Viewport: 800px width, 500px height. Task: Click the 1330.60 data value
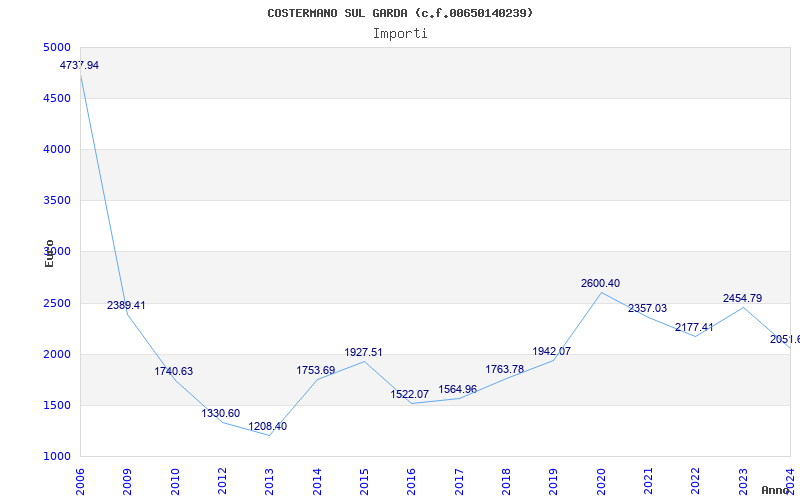(x=220, y=413)
